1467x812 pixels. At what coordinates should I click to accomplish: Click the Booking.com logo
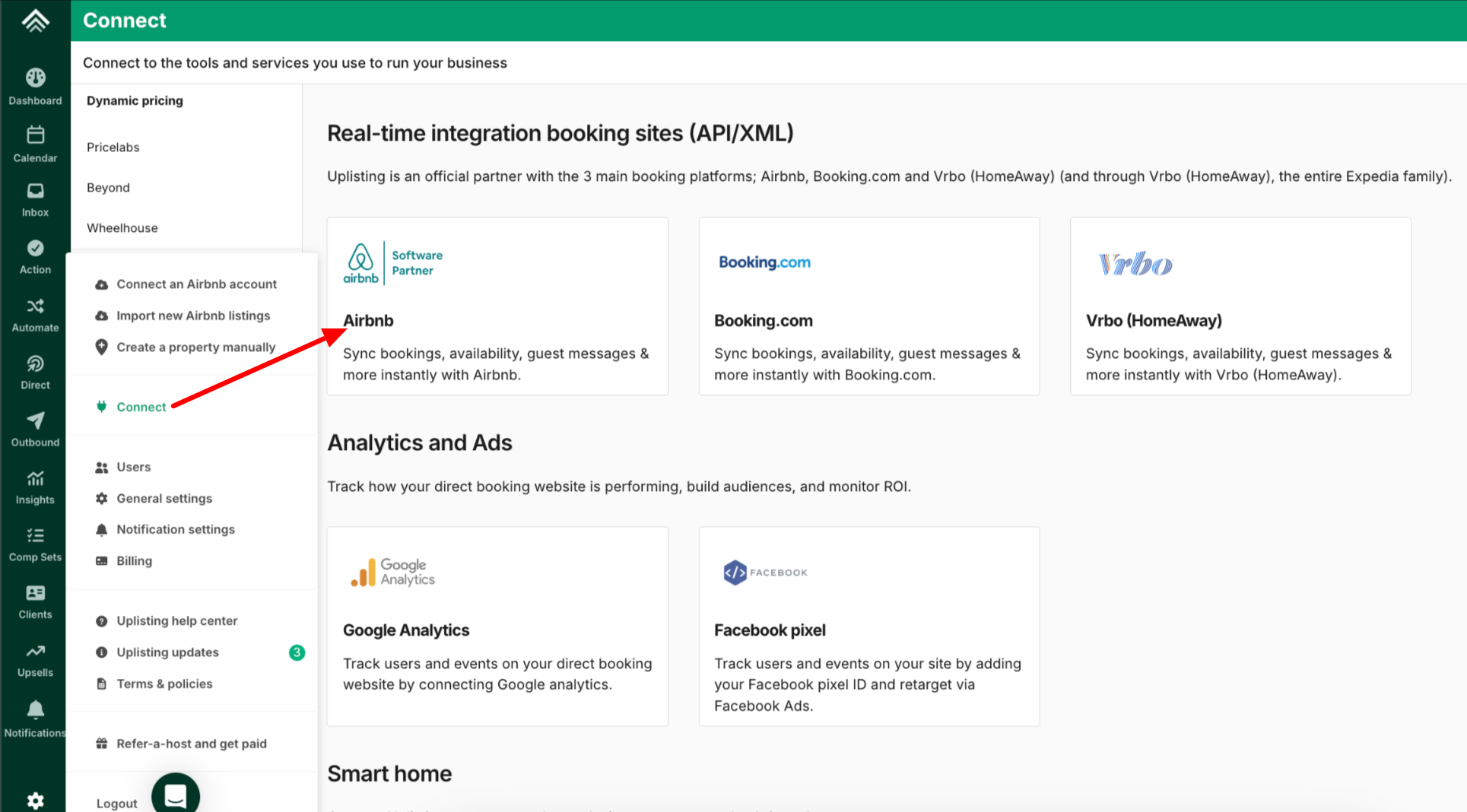[764, 262]
